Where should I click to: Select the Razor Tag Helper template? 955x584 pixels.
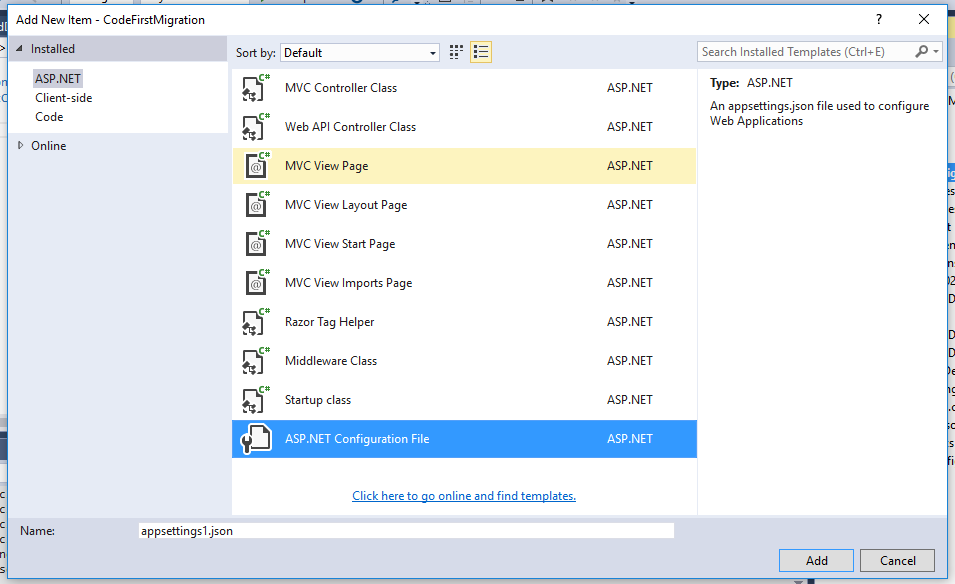(464, 322)
